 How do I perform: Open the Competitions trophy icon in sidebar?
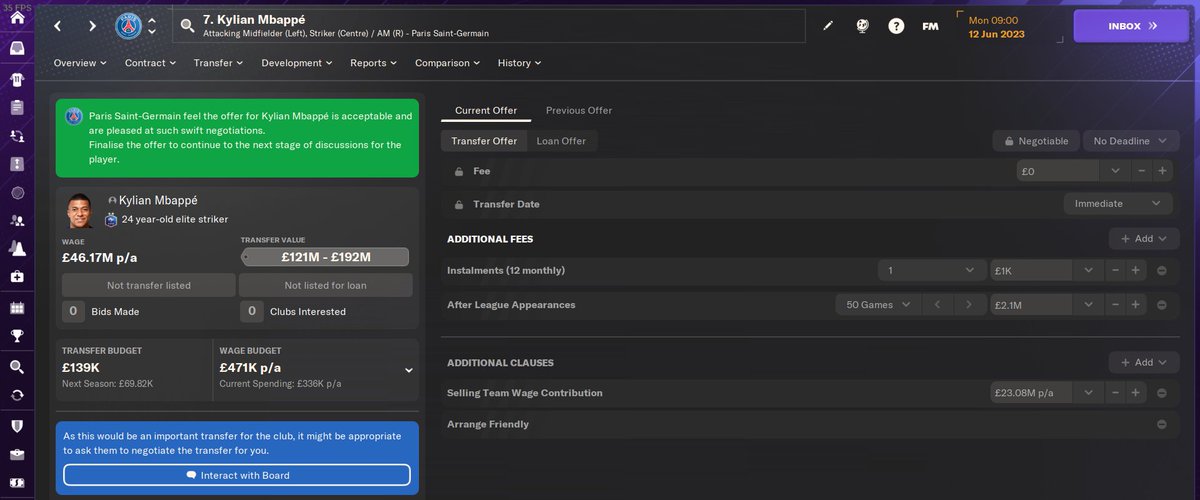17,336
